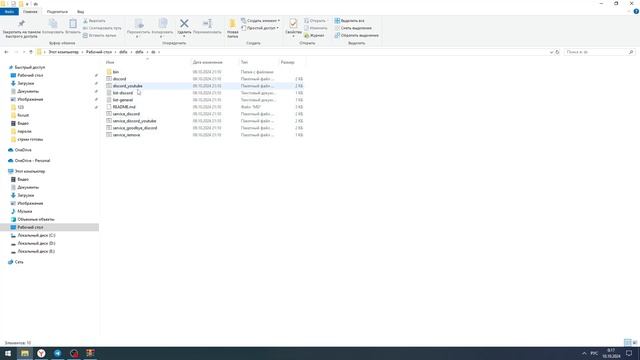Image resolution: width=640 pixels, height=360 pixels.
Task: Expand the New item (Создать элемент) dropdown
Action: [x=279, y=20]
